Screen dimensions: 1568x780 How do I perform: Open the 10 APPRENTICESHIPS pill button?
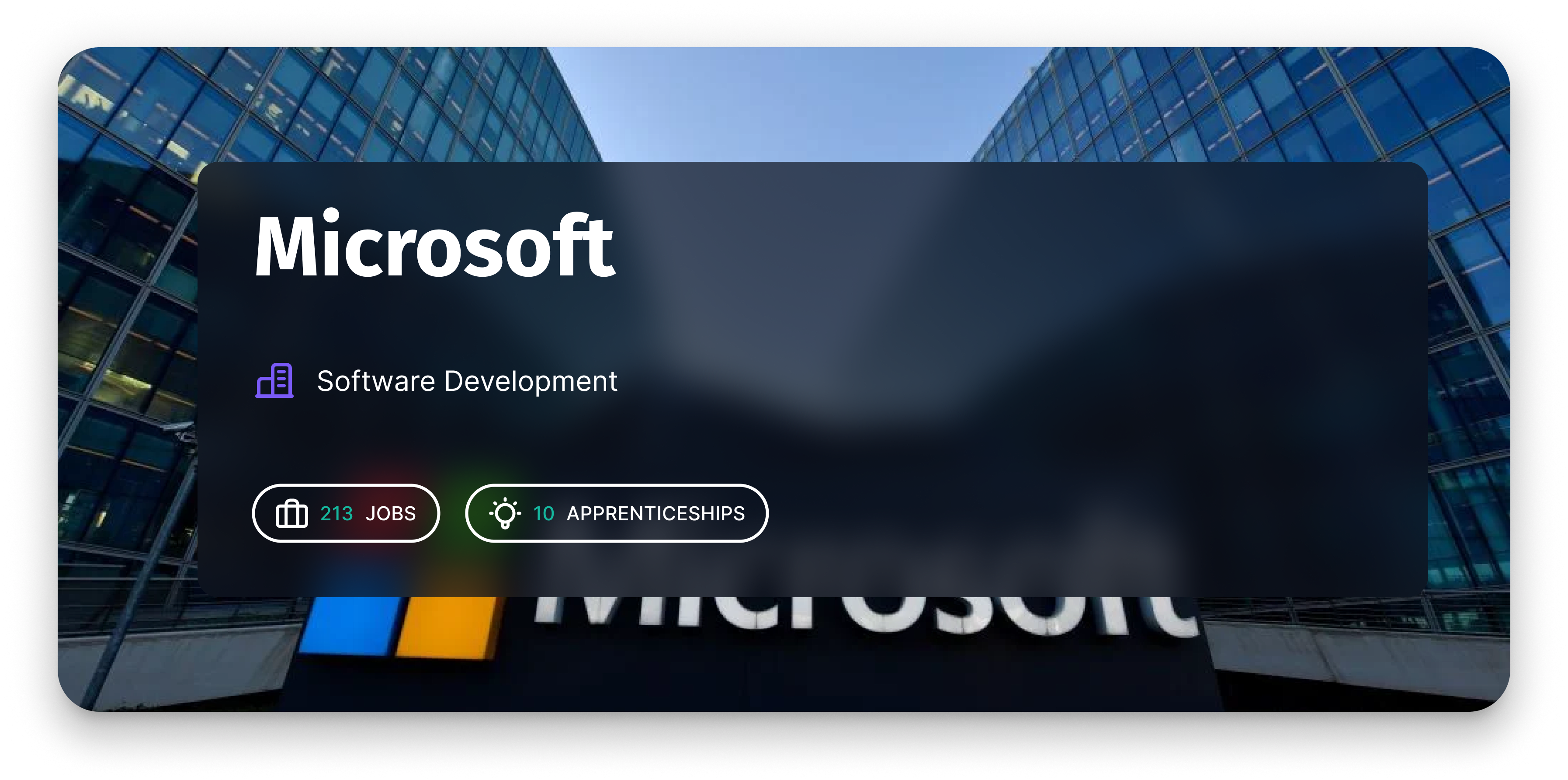(616, 513)
